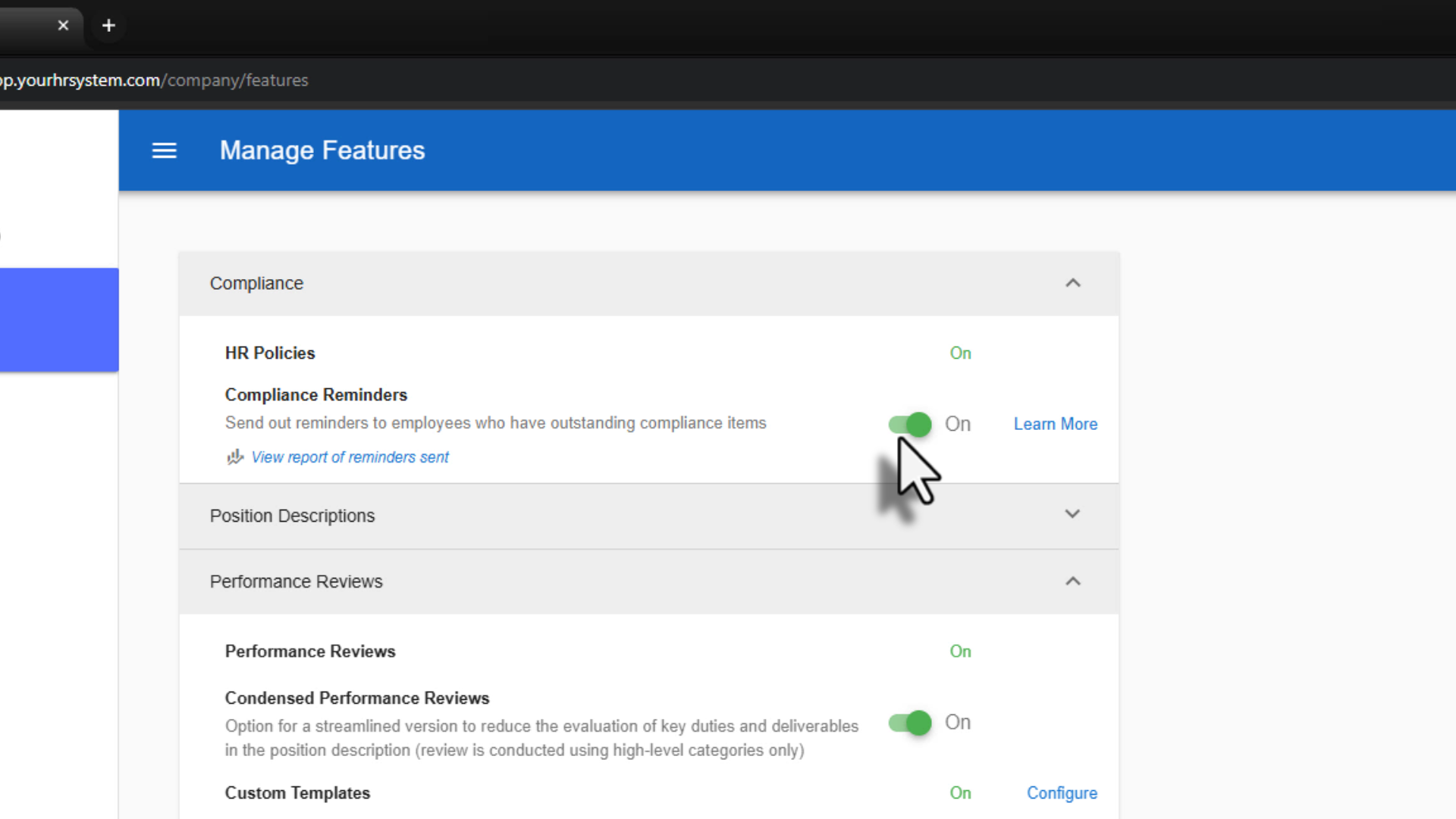
Task: Click the Position Descriptions header label
Action: click(x=292, y=516)
